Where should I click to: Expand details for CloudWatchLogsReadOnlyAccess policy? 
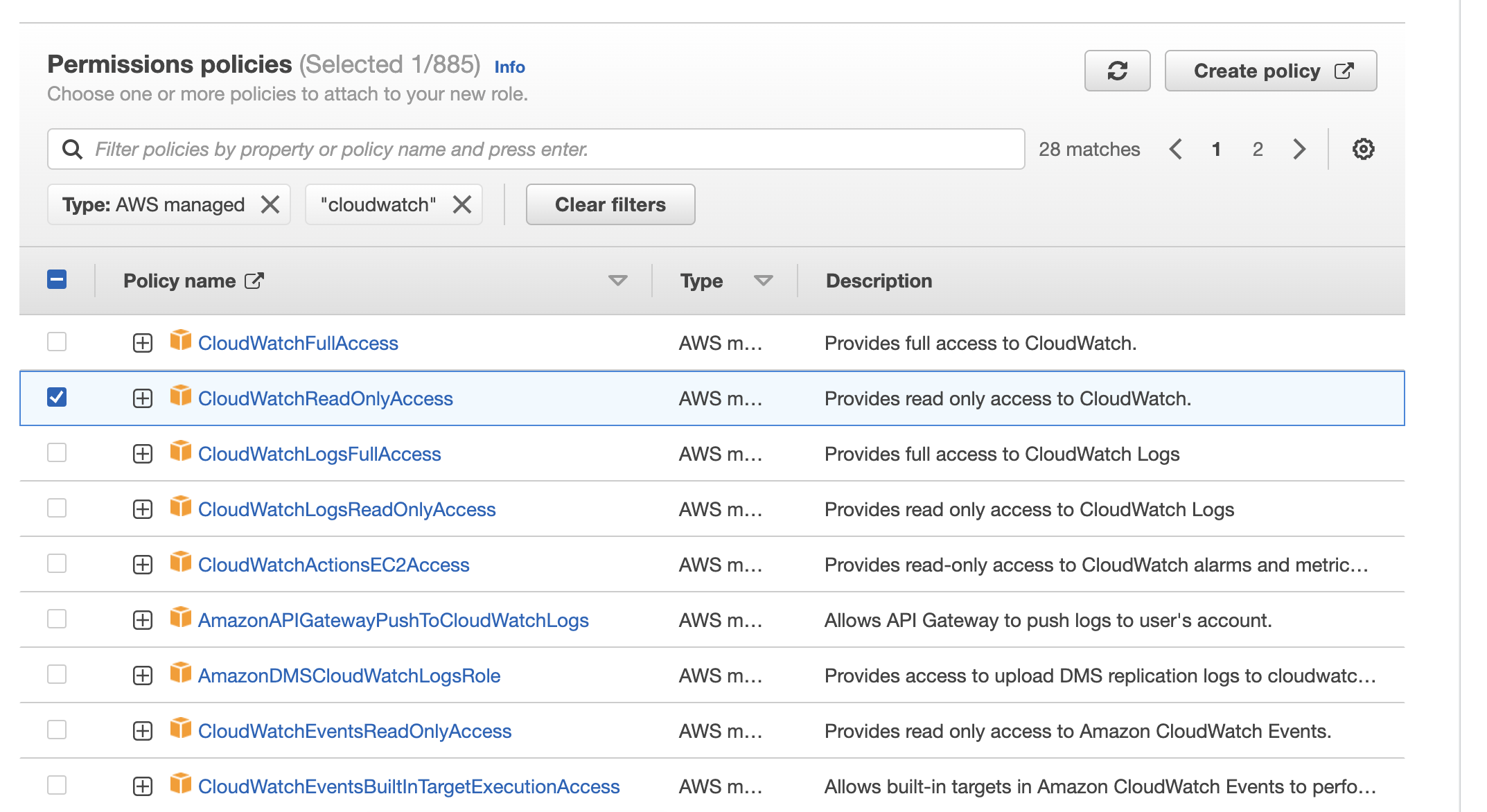(143, 509)
